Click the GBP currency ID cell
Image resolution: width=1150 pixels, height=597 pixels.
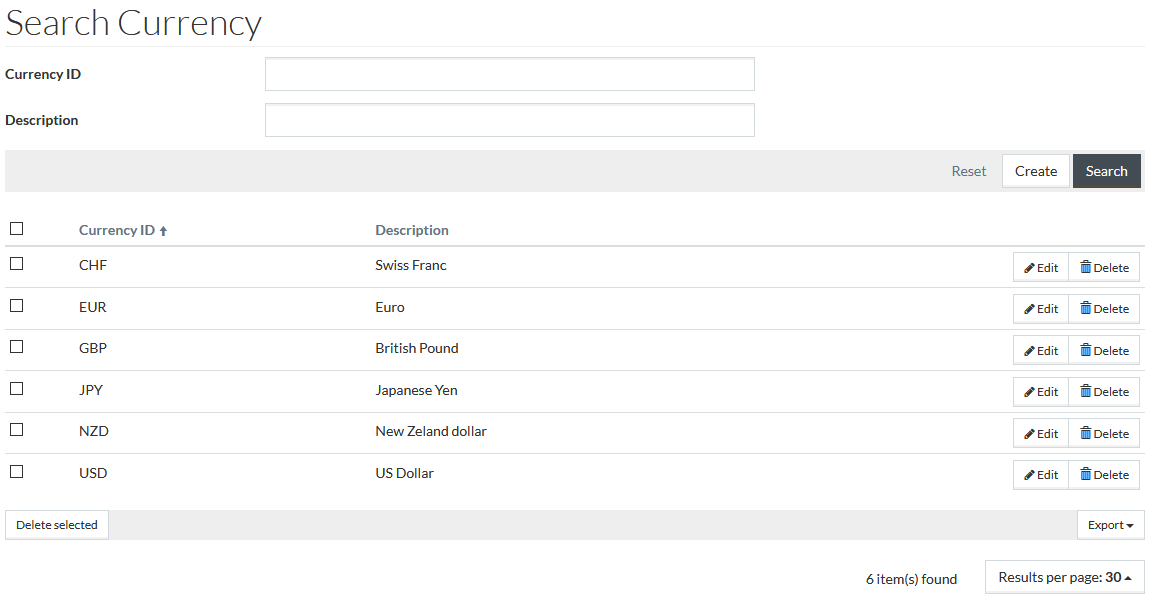tap(92, 348)
